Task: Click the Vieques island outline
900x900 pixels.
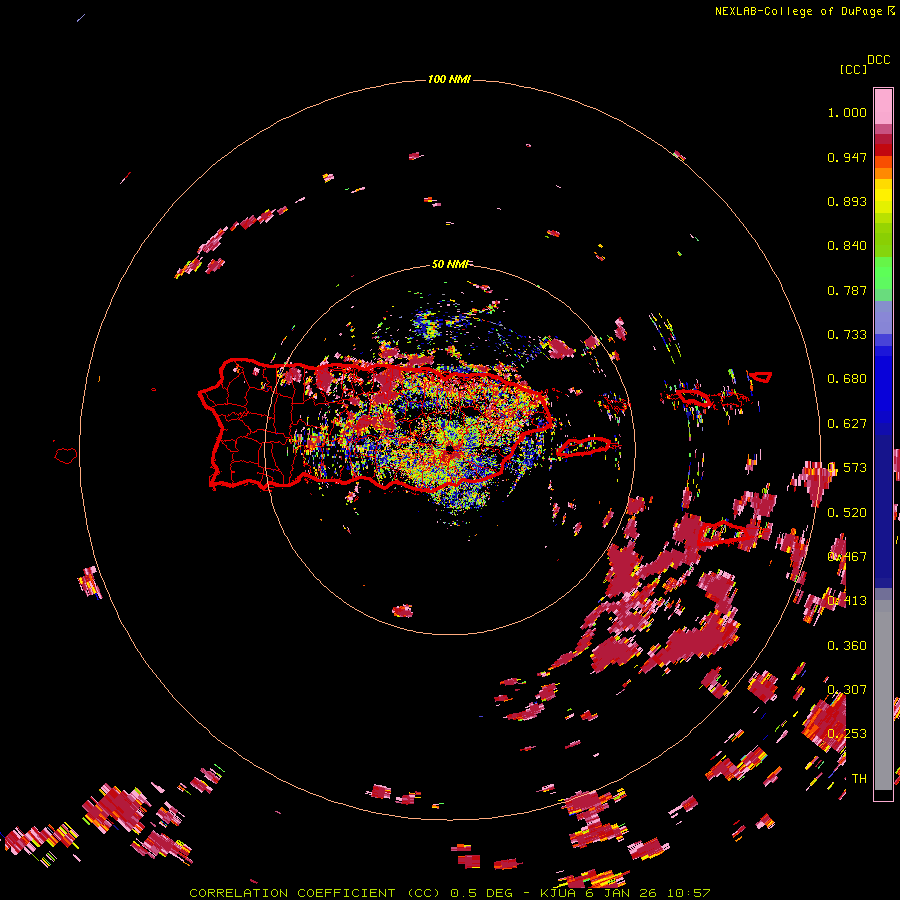Action: 584,446
